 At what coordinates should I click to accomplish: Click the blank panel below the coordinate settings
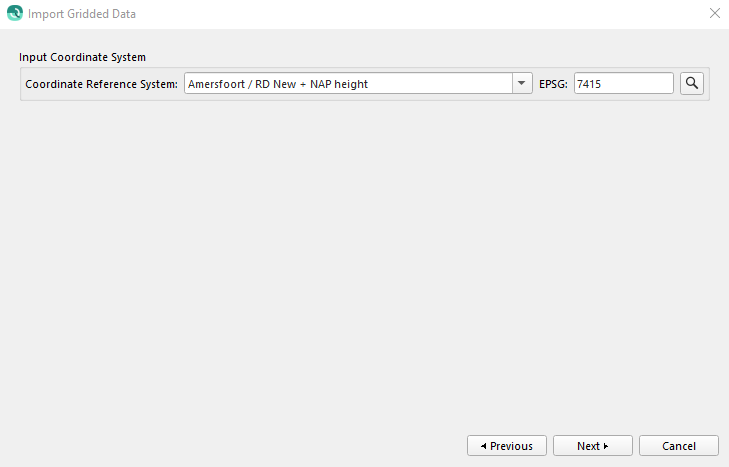click(364, 260)
